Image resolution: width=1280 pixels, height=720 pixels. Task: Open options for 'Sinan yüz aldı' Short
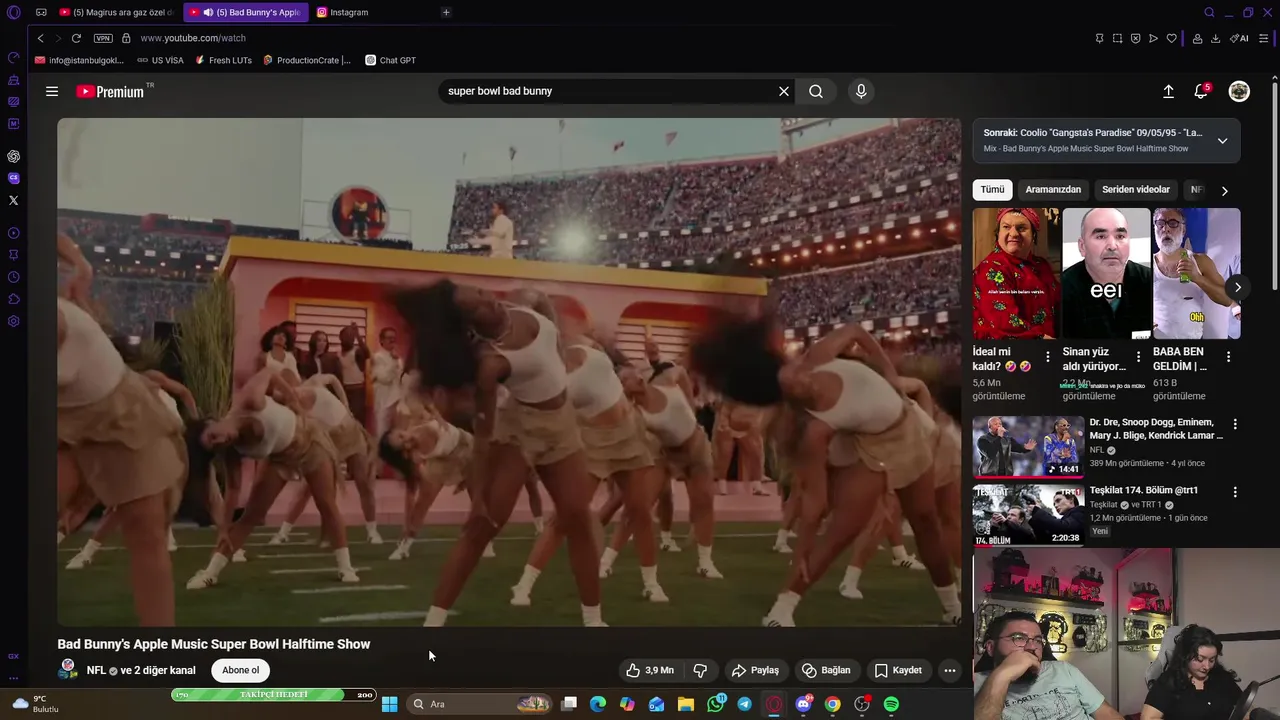pyautogui.click(x=1138, y=357)
